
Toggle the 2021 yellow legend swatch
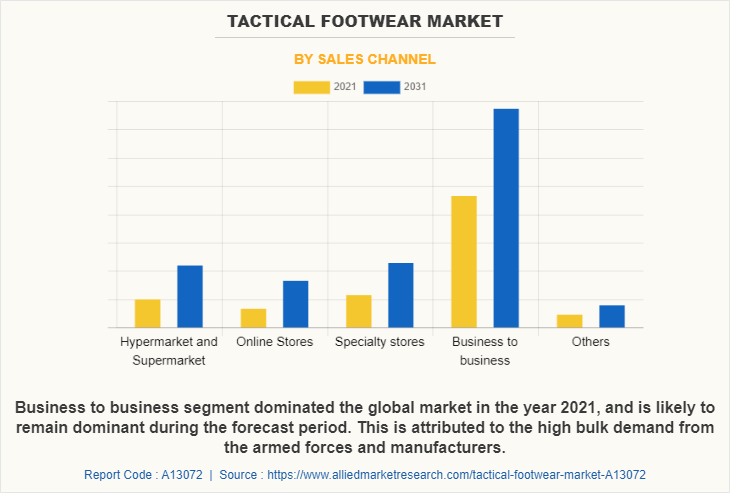[x=311, y=87]
